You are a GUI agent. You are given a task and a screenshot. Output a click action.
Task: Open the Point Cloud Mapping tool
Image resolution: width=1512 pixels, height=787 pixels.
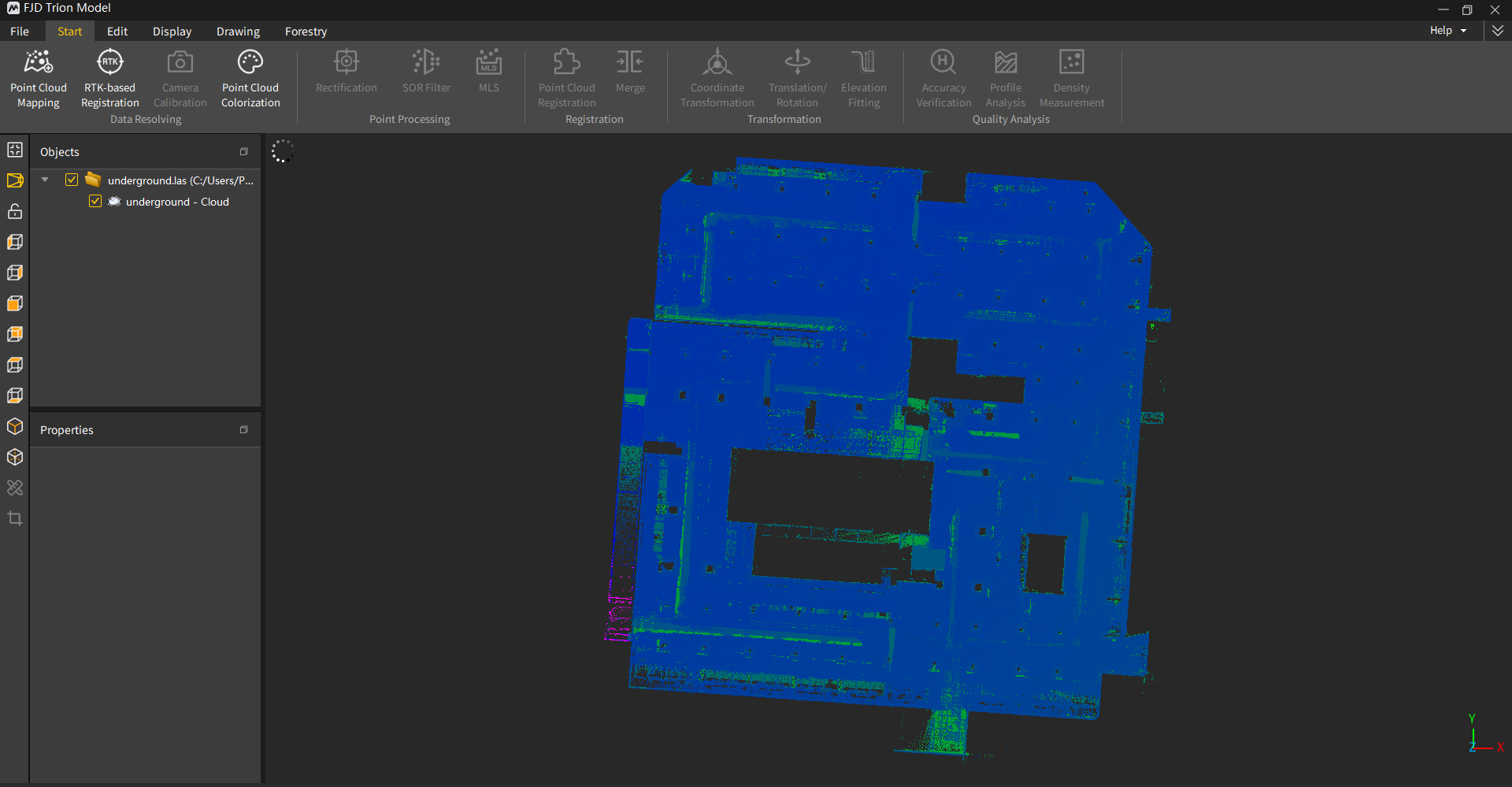coord(38,79)
